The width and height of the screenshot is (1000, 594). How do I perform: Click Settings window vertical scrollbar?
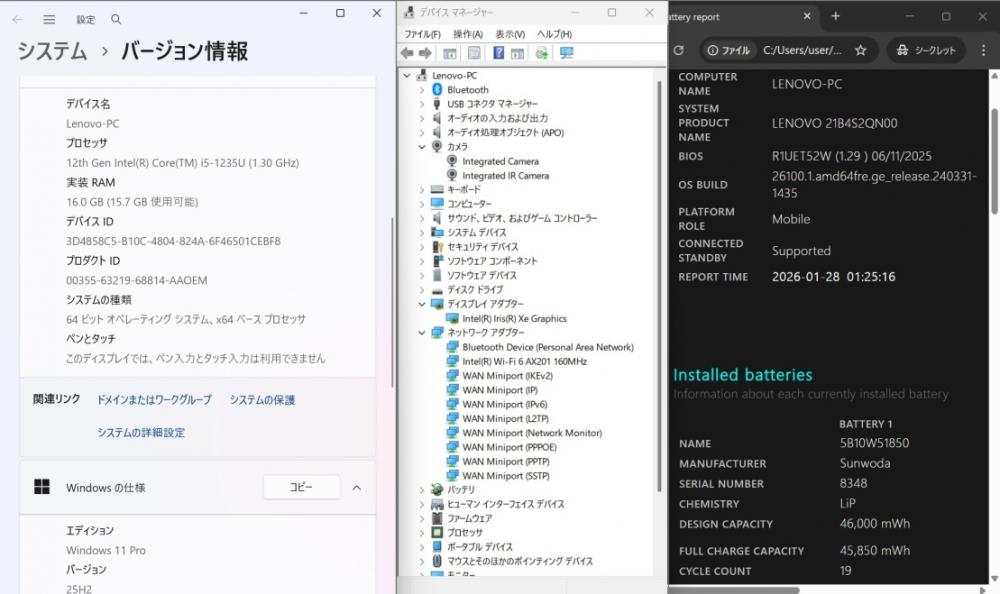[392, 302]
